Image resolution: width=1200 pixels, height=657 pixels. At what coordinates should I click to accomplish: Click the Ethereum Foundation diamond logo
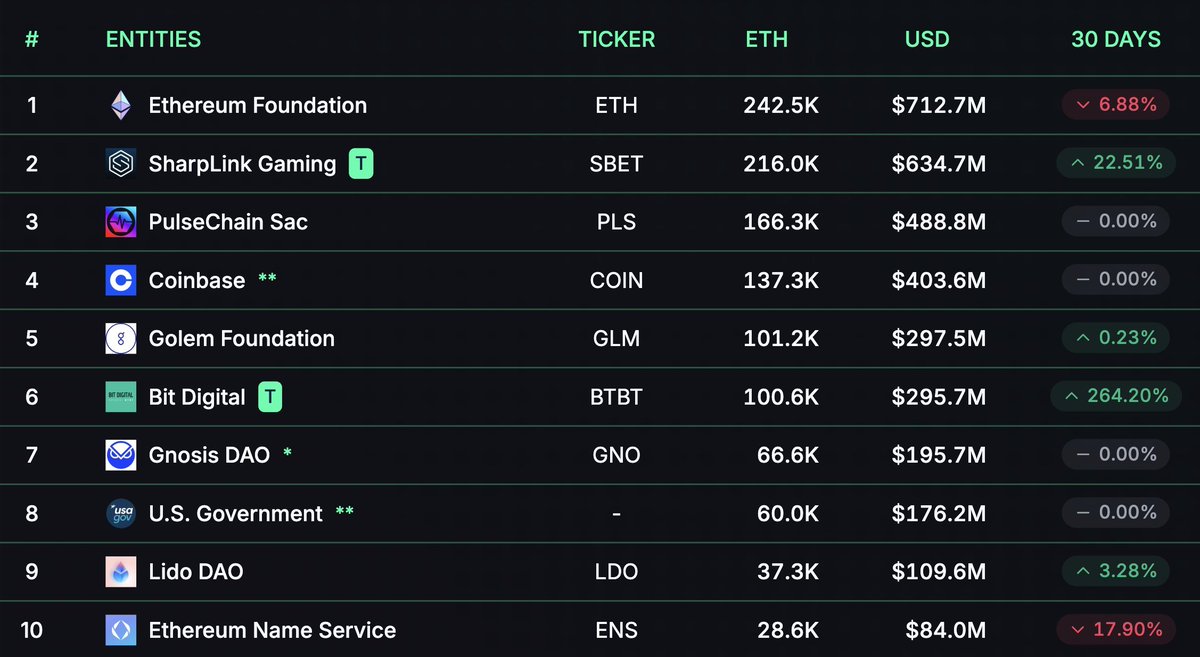point(121,105)
